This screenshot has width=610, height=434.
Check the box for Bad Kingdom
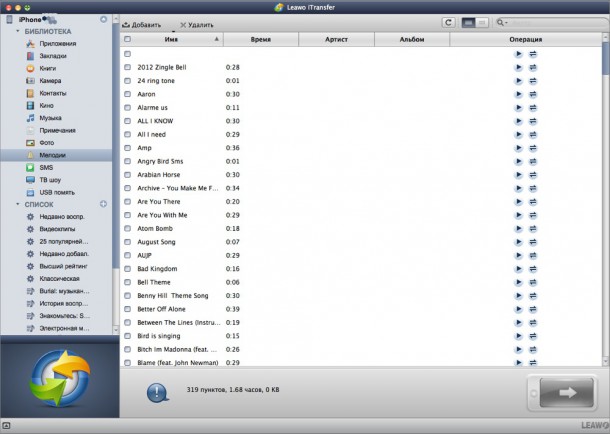127,269
